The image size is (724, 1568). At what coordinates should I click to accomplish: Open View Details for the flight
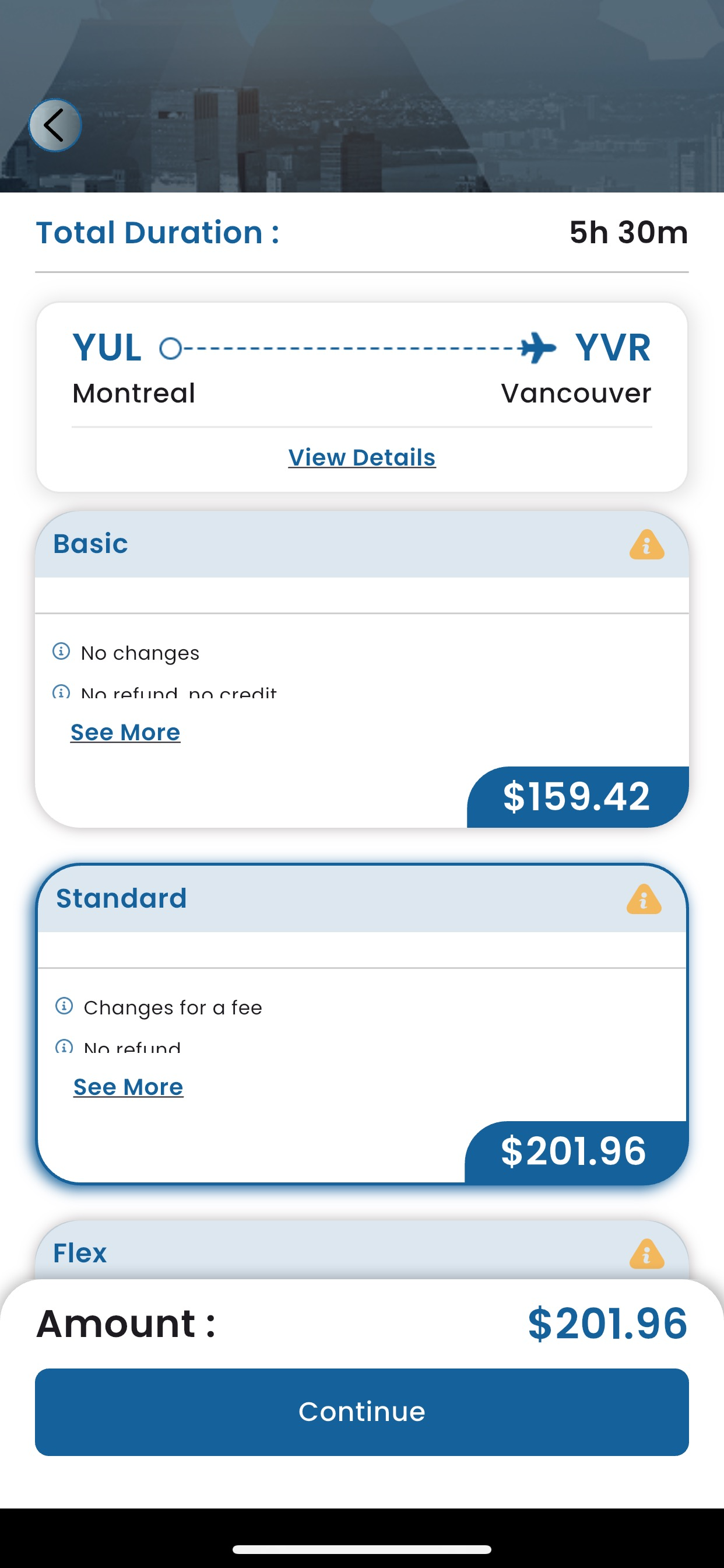[x=362, y=458]
